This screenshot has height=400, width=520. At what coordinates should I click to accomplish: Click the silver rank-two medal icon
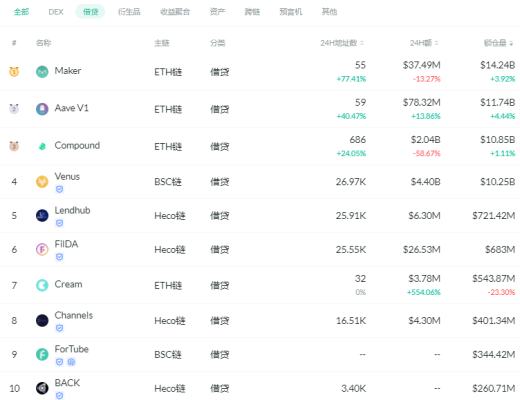click(x=14, y=109)
